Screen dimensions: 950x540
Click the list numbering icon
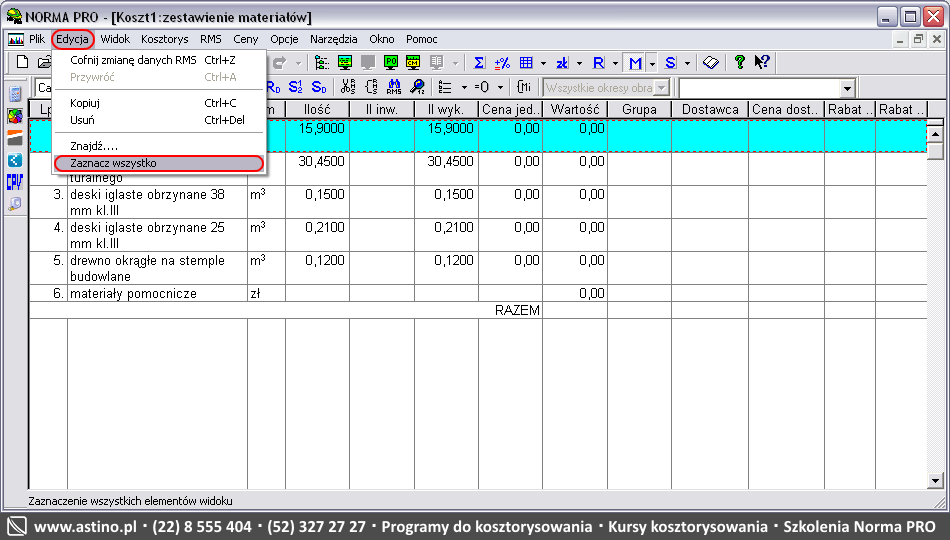(445, 87)
